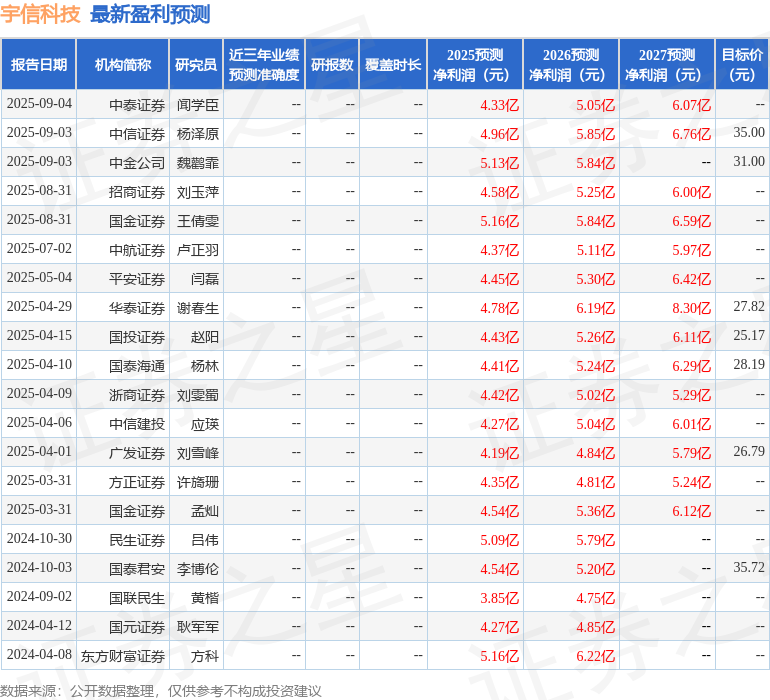
Task: Select institution 中信建投
Action: point(137,423)
